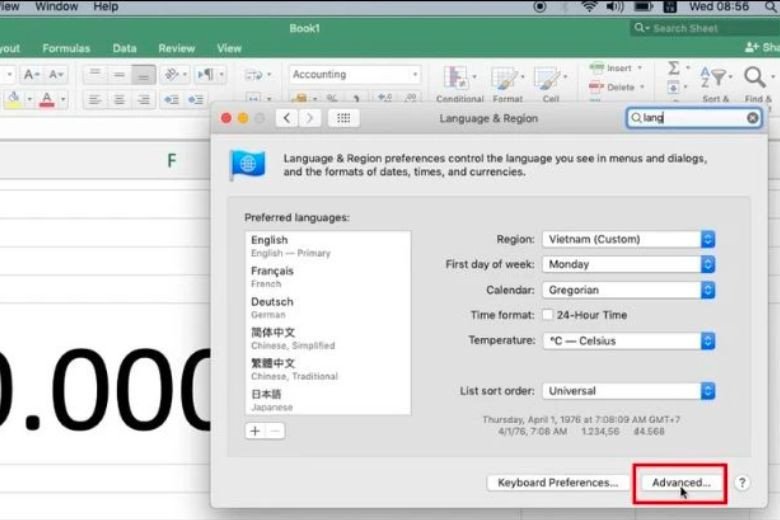Click the Delete button in Excel ribbon

(612, 88)
